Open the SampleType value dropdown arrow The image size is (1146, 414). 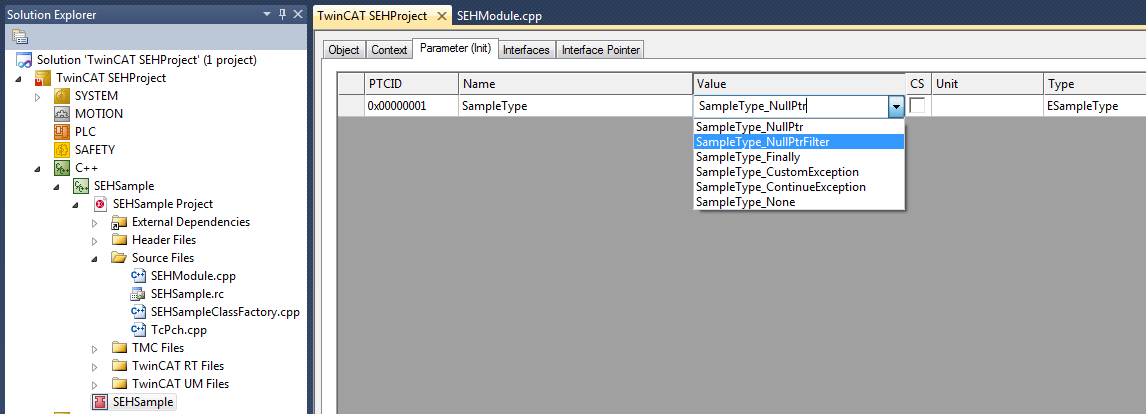pyautogui.click(x=896, y=107)
